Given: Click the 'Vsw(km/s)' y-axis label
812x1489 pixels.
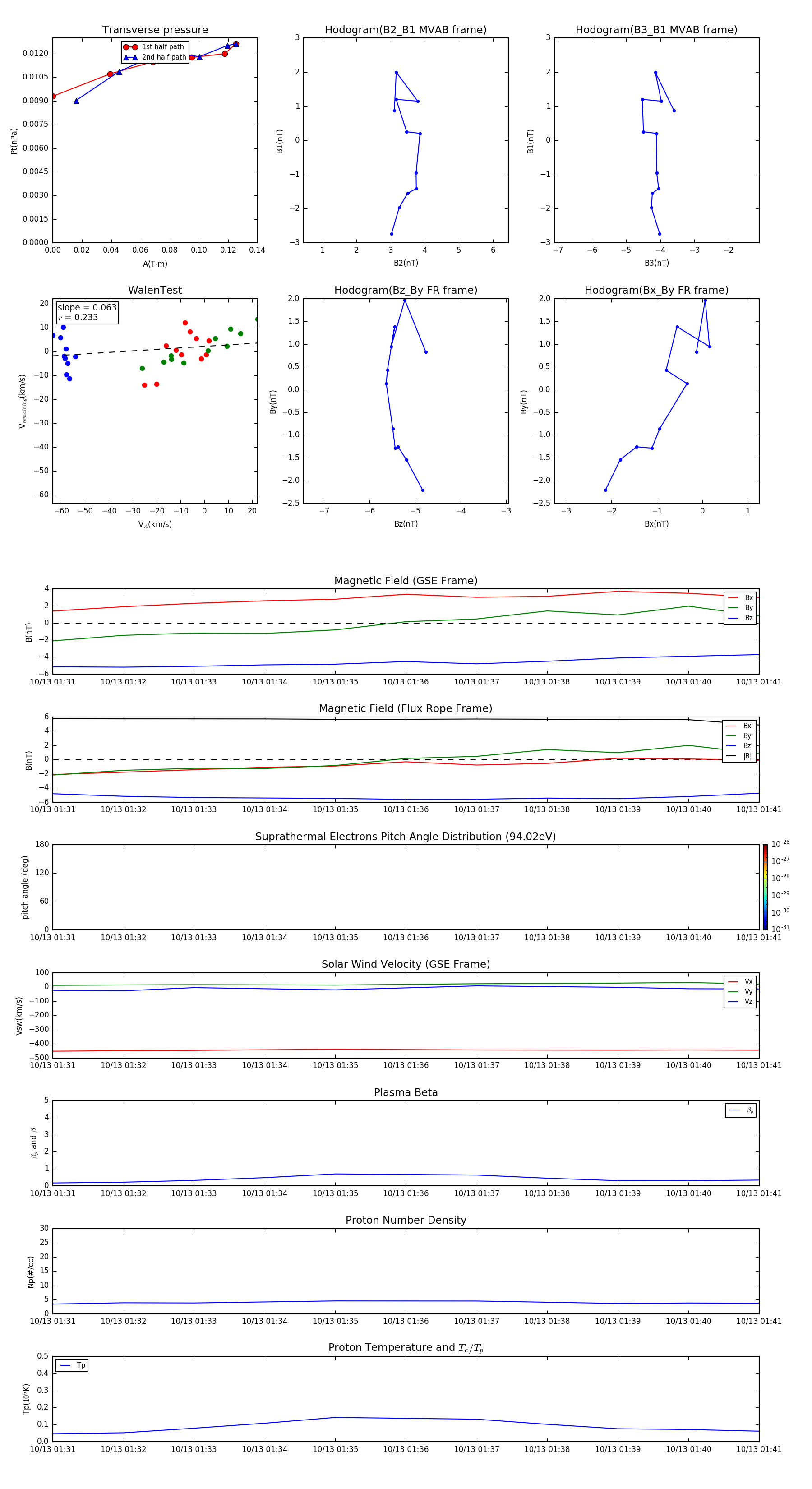Looking at the screenshot, I should coord(19,1016).
